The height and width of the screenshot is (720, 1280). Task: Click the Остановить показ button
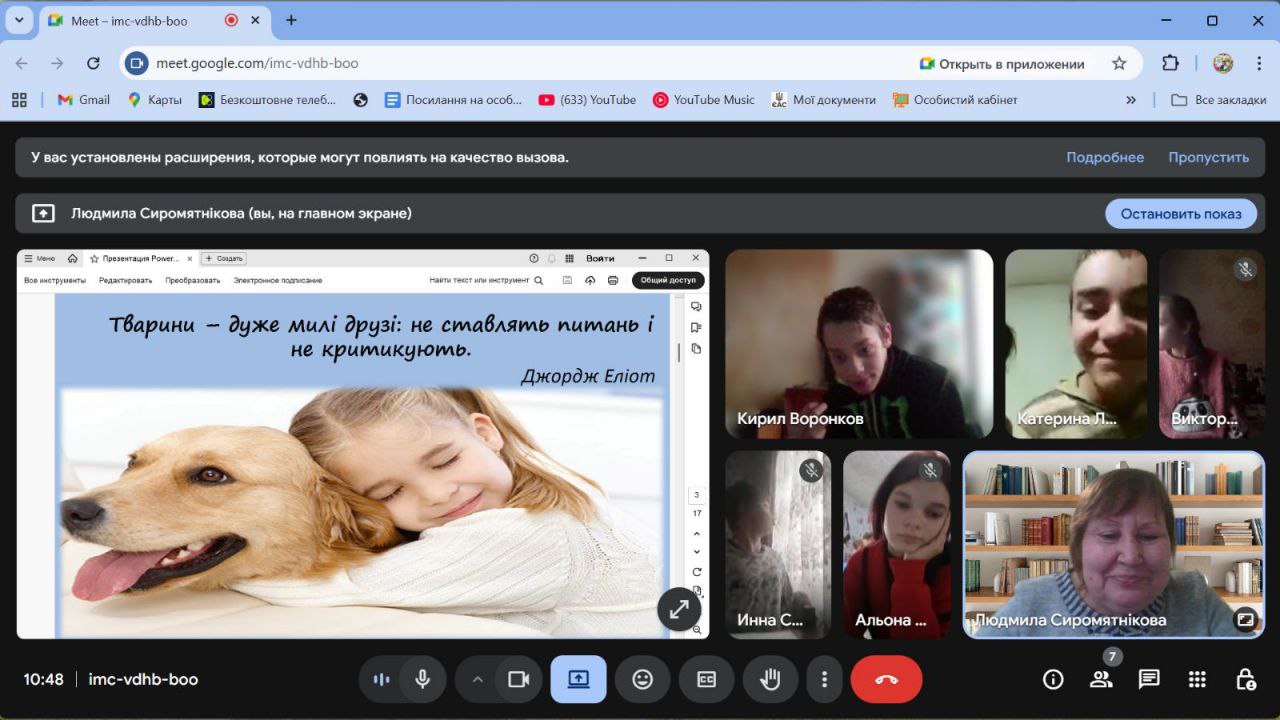1180,213
